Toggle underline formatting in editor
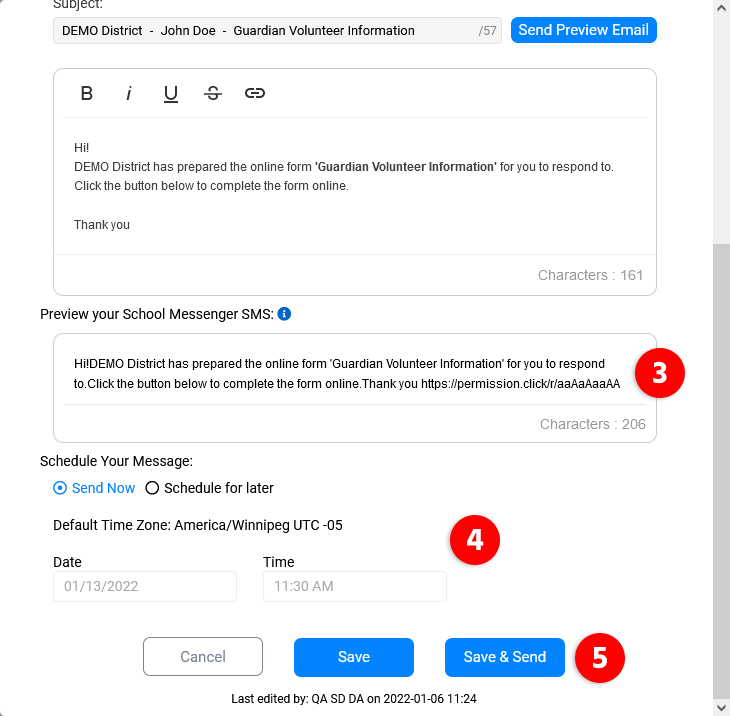The image size is (730, 716). coord(171,93)
